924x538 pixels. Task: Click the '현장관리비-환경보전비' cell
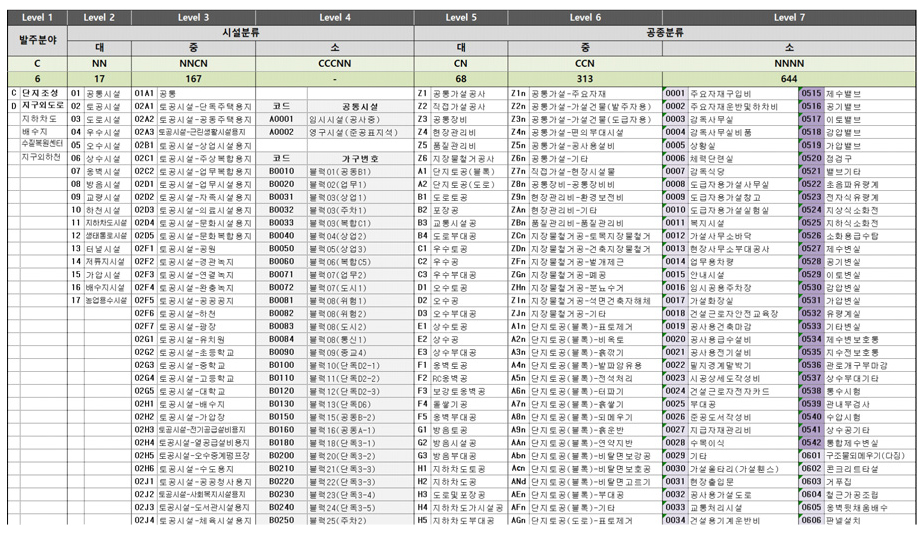[x=595, y=197]
